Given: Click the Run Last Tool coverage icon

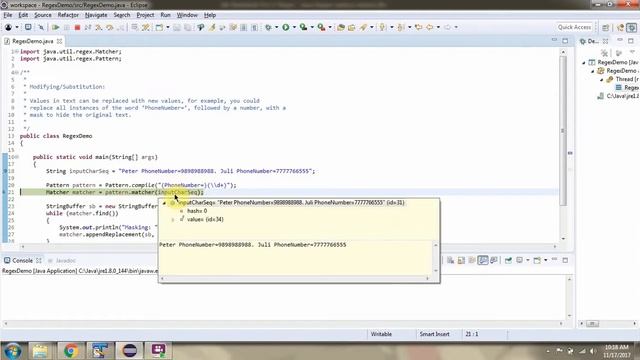Looking at the screenshot, I should (303, 27).
